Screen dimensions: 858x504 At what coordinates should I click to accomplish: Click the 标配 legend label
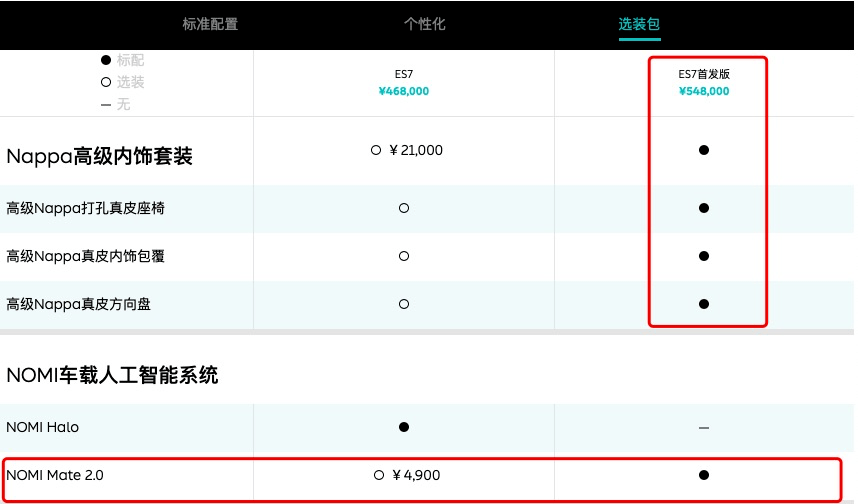130,60
